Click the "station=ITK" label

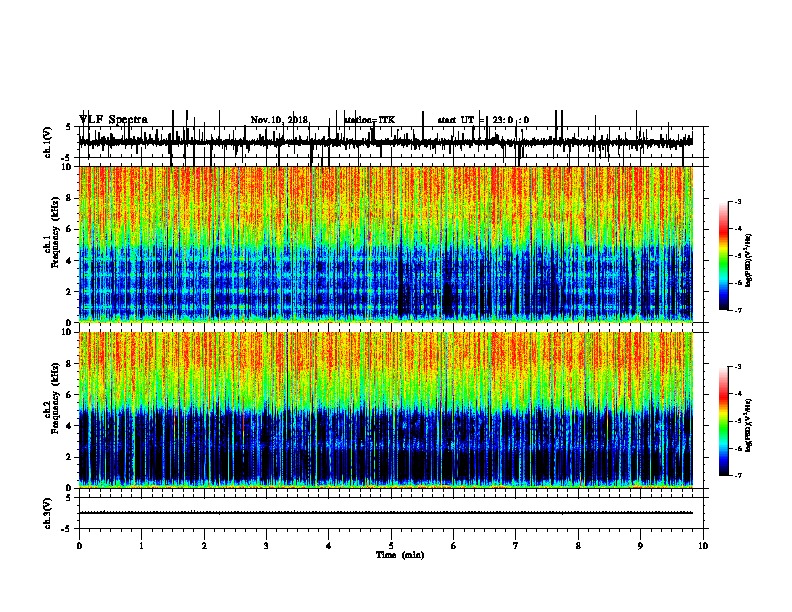pos(370,120)
